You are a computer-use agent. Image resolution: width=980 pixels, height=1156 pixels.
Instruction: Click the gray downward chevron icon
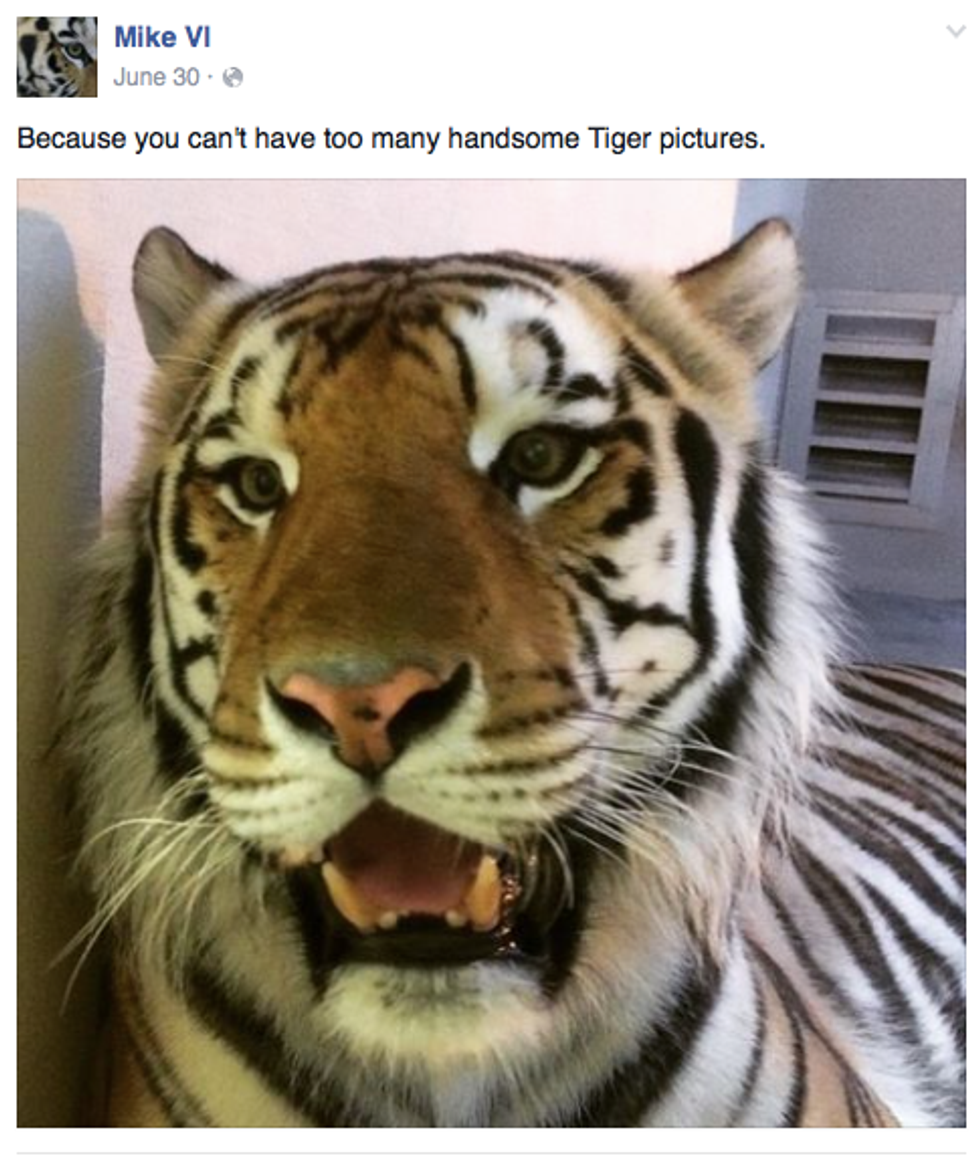(x=955, y=32)
